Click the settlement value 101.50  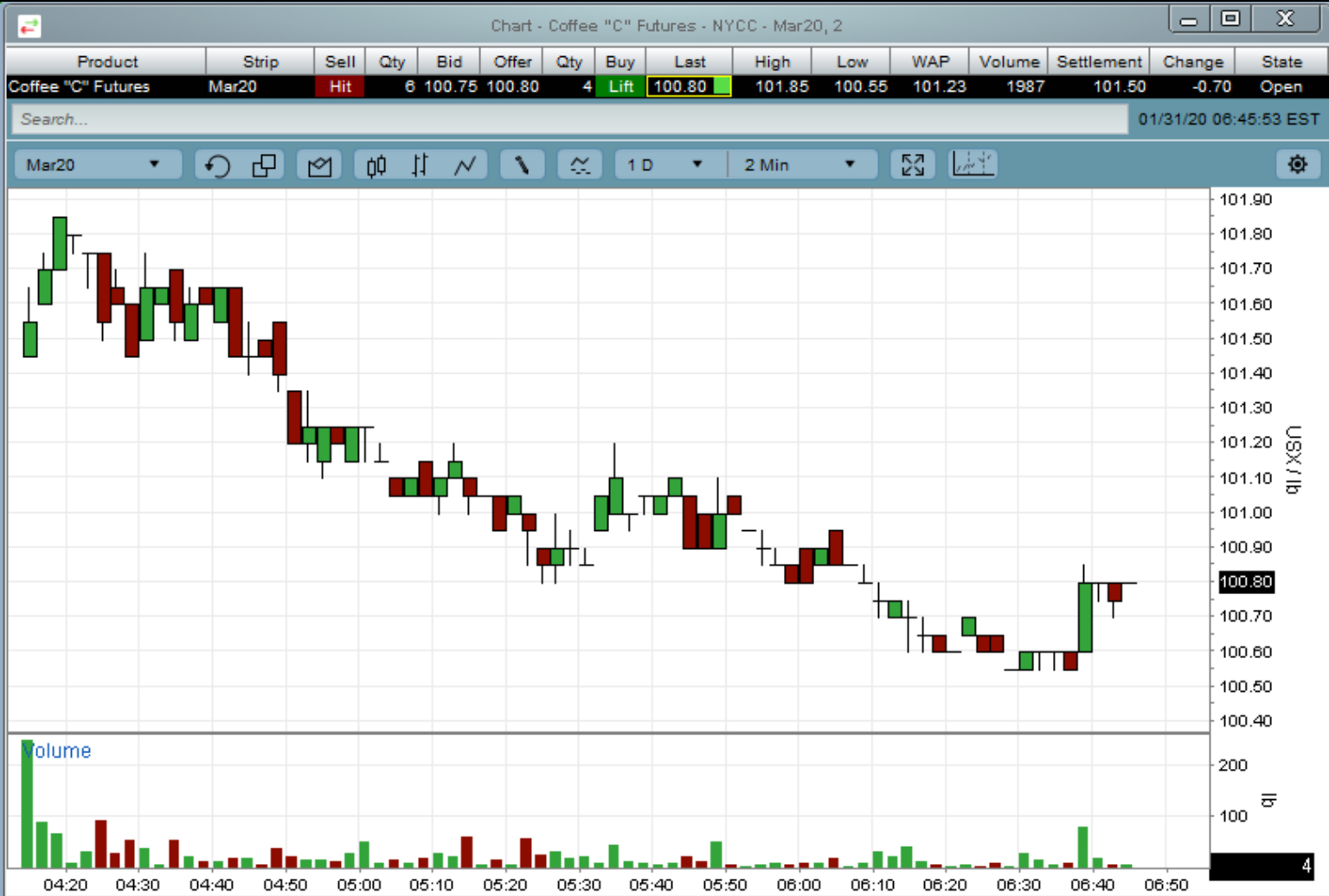point(1119,86)
